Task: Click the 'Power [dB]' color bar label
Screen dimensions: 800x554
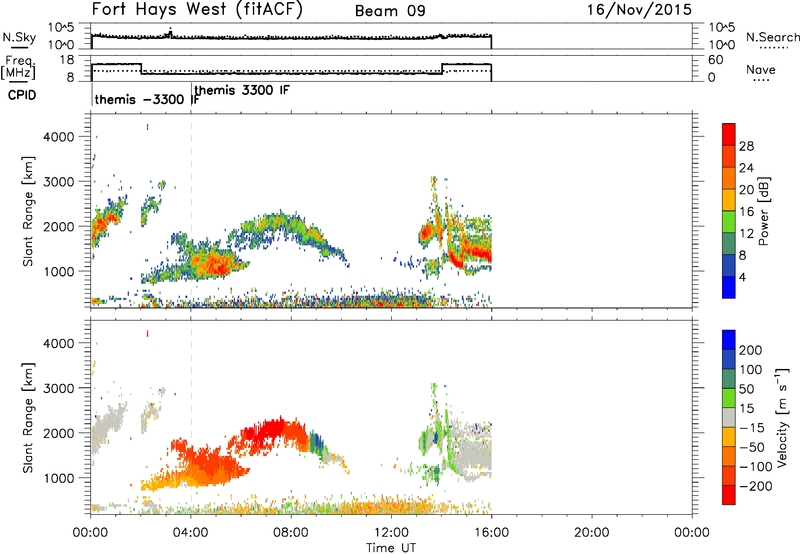Action: (x=763, y=211)
